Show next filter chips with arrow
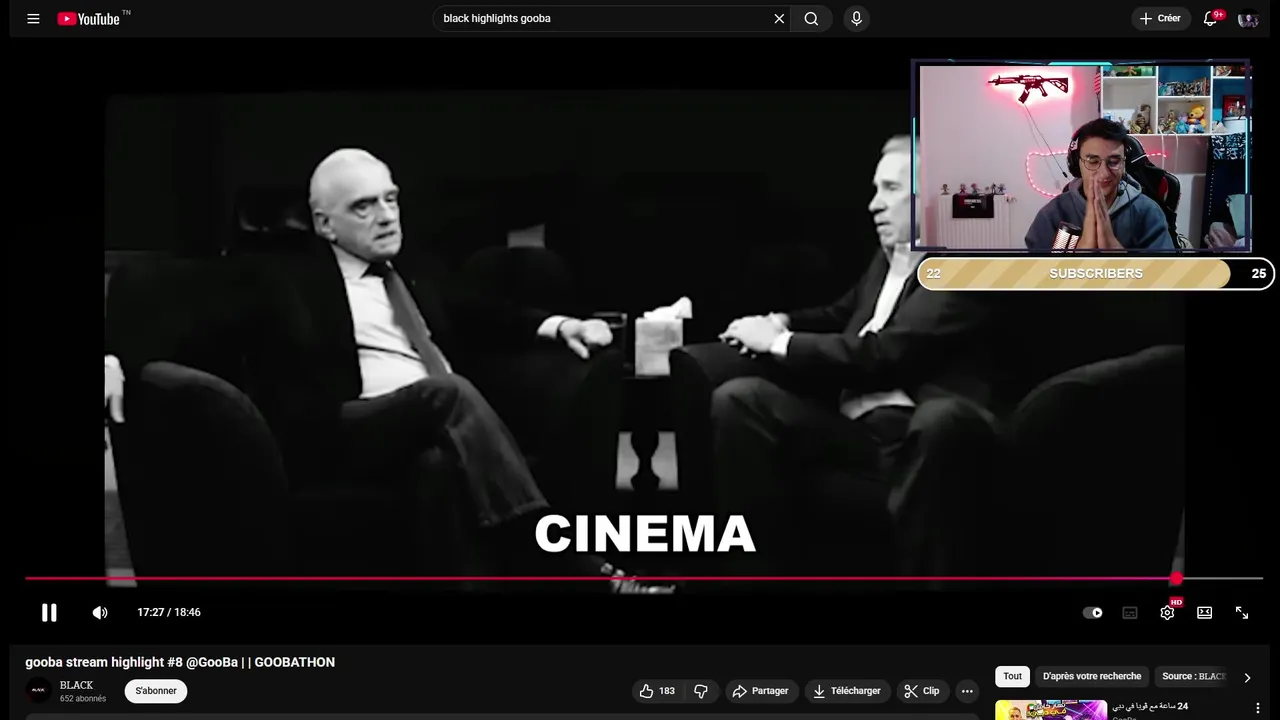The image size is (1280, 720). click(1247, 677)
